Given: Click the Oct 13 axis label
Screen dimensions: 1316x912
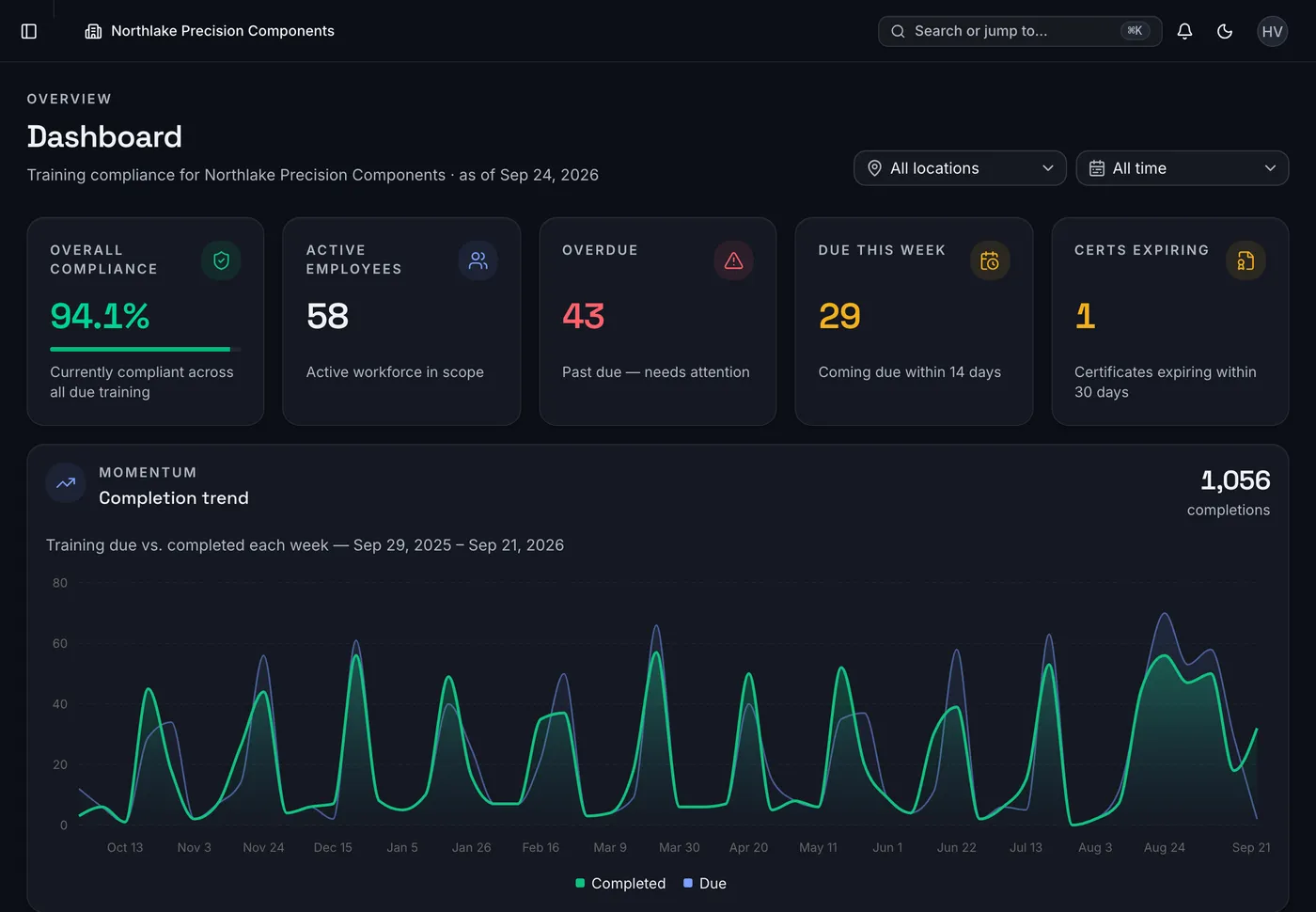Looking at the screenshot, I should click(x=125, y=847).
